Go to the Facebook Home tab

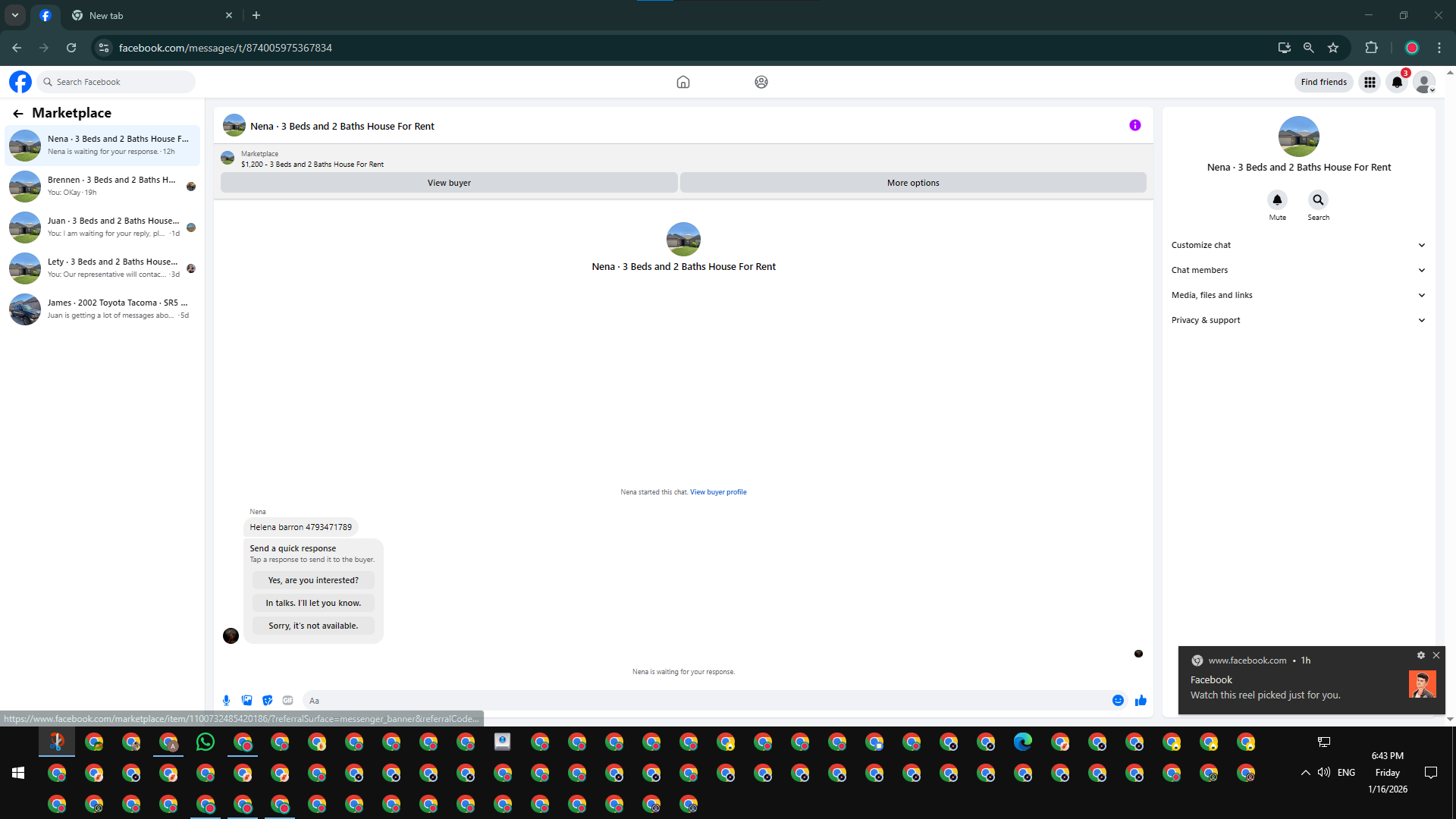(682, 82)
